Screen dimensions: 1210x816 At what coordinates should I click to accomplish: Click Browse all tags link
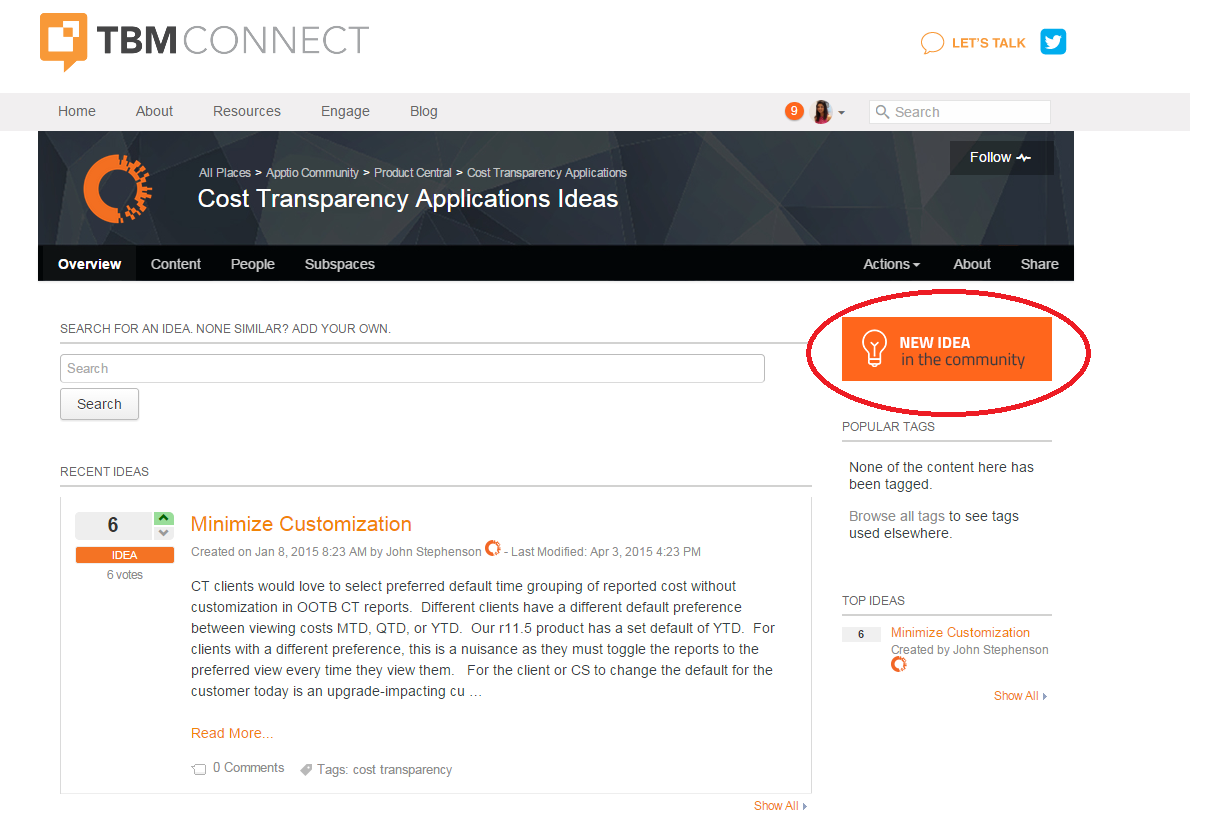897,516
